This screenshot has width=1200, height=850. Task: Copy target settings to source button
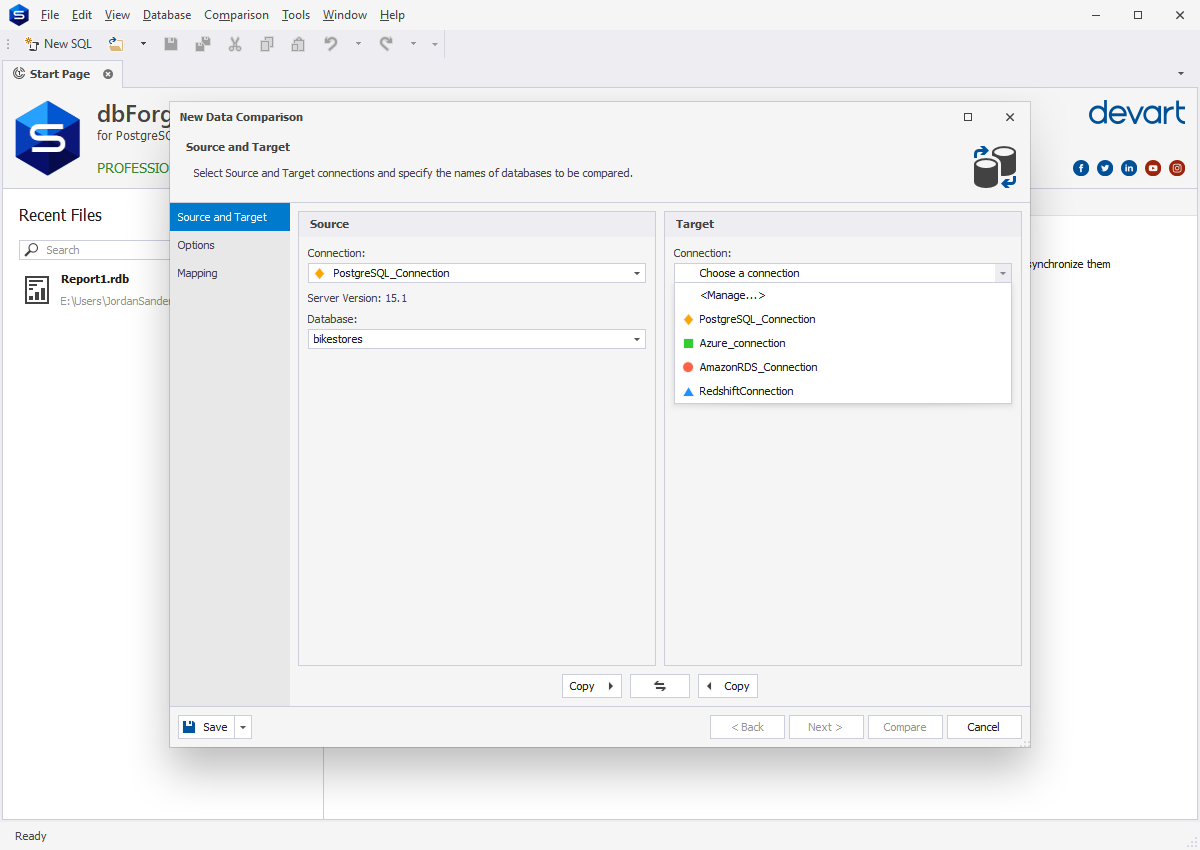coord(728,686)
